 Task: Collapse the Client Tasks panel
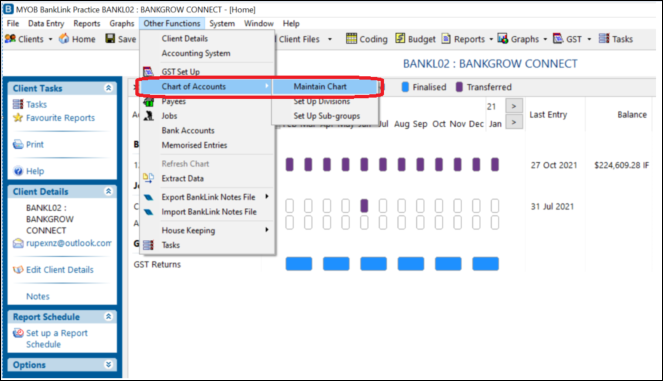(x=108, y=88)
